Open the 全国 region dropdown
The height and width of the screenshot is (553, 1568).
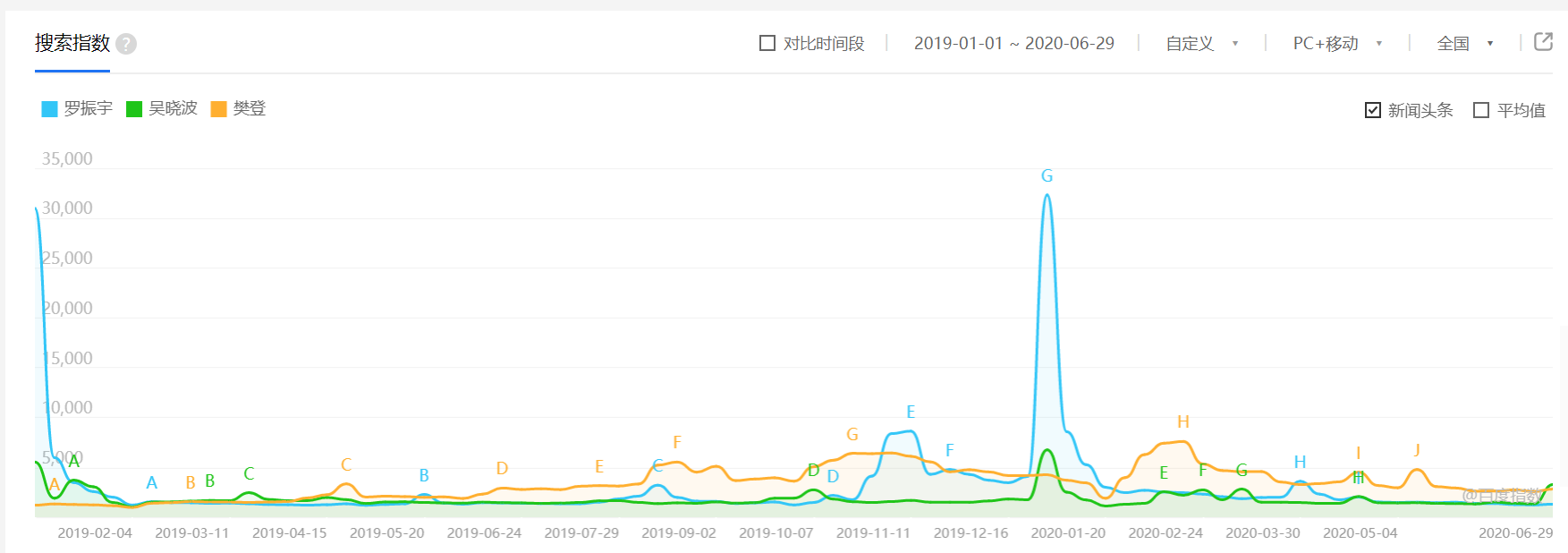(x=1464, y=43)
